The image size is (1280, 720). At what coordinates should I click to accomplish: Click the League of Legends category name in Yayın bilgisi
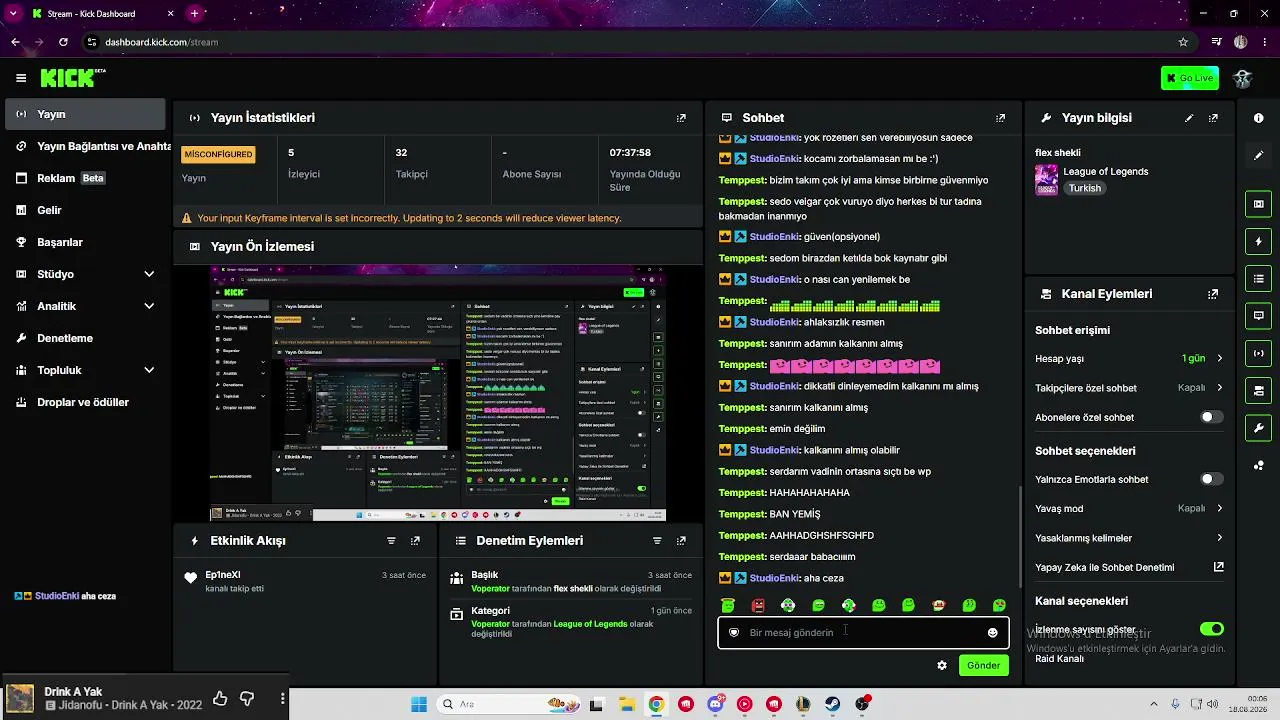coord(1105,171)
